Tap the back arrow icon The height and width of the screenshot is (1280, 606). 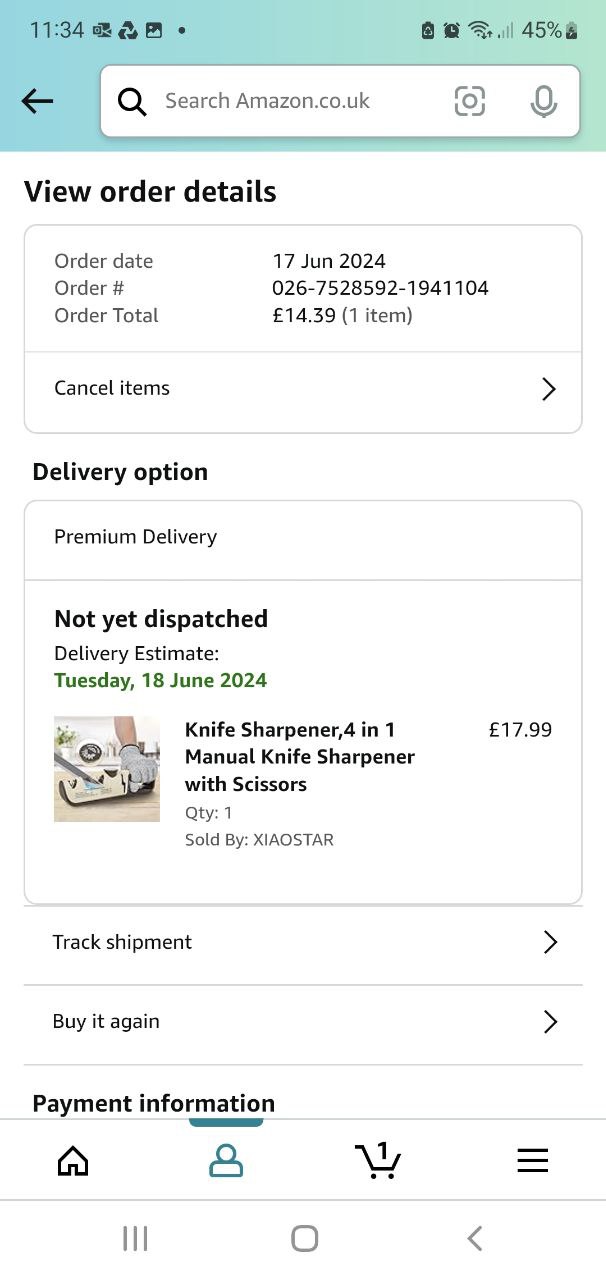click(37, 100)
